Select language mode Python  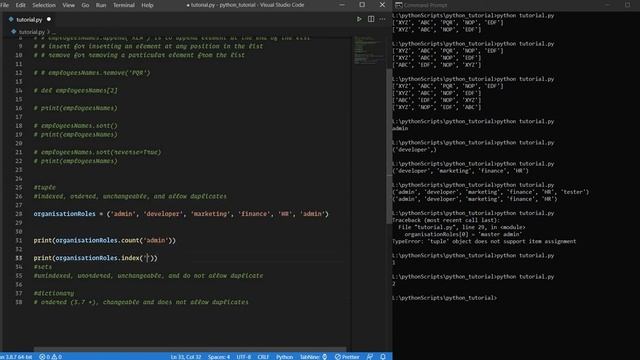point(284,357)
